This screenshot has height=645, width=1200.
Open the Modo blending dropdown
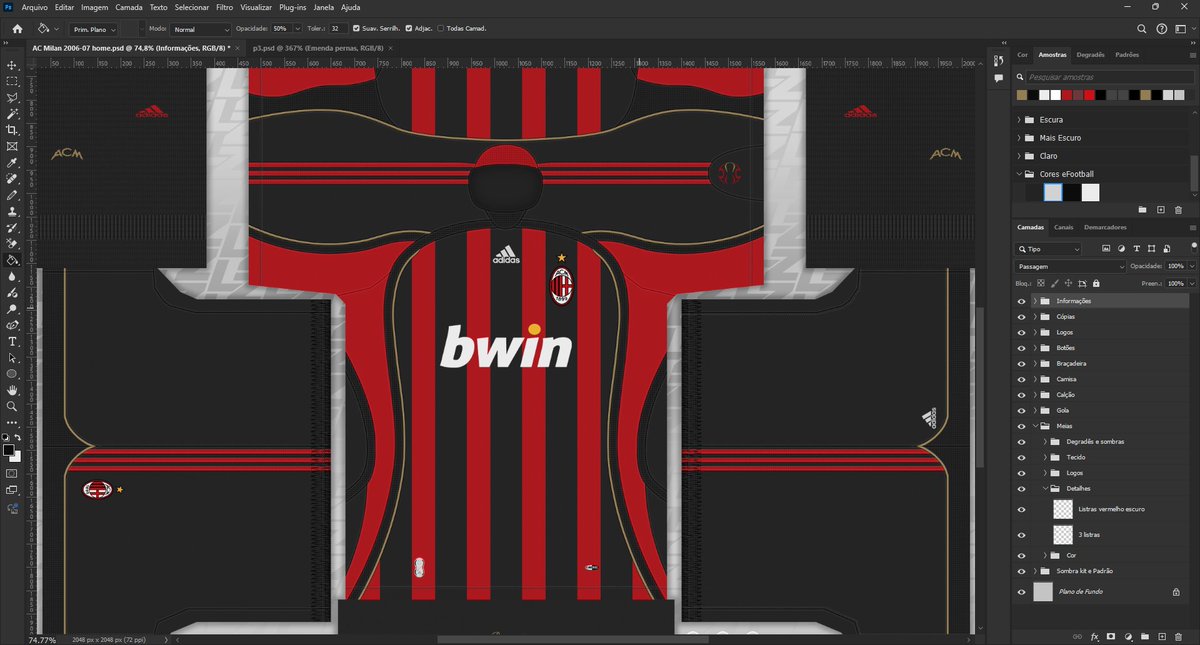200,29
